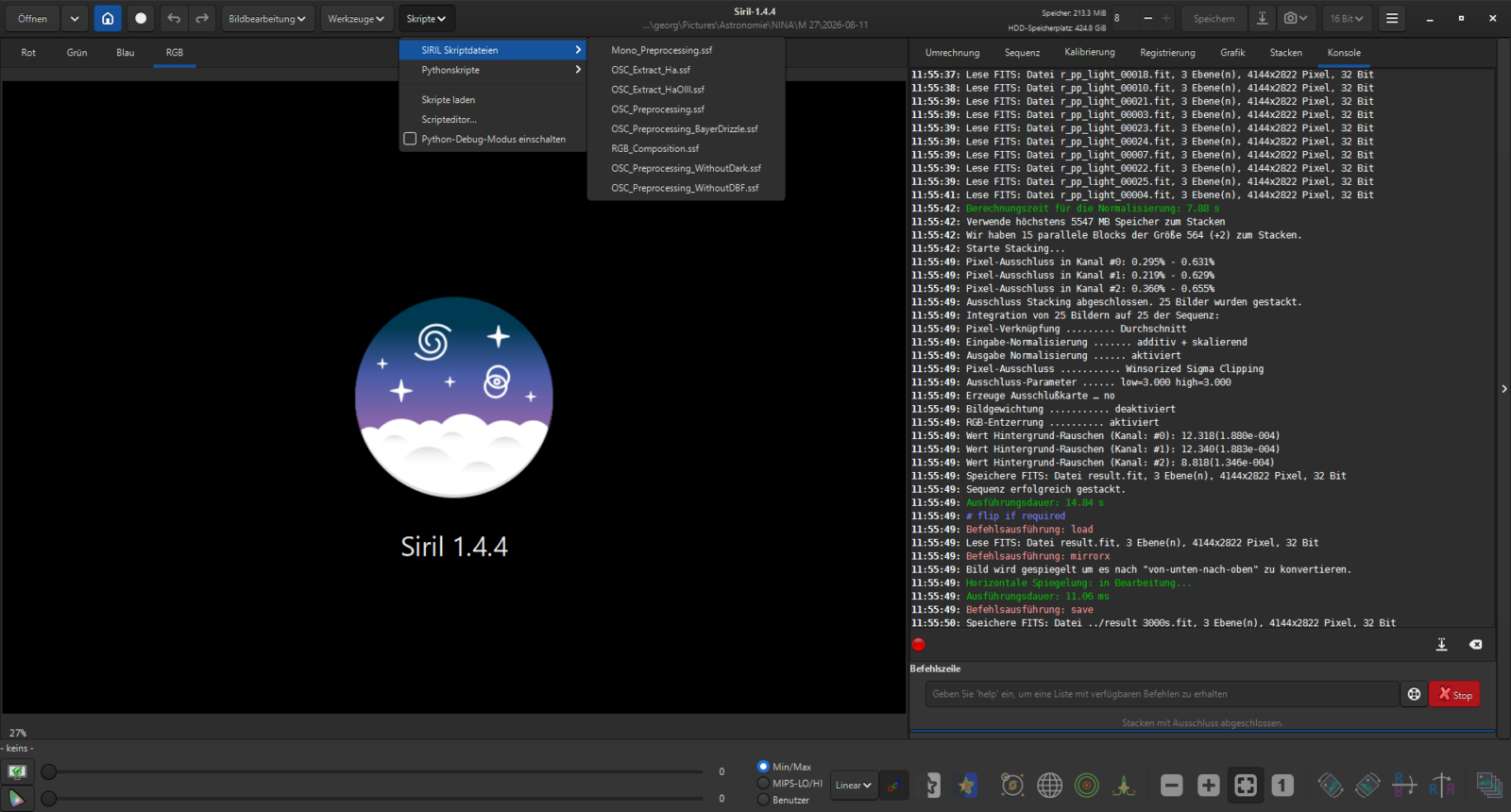Click the star profile peak icon

pyautogui.click(x=1124, y=786)
